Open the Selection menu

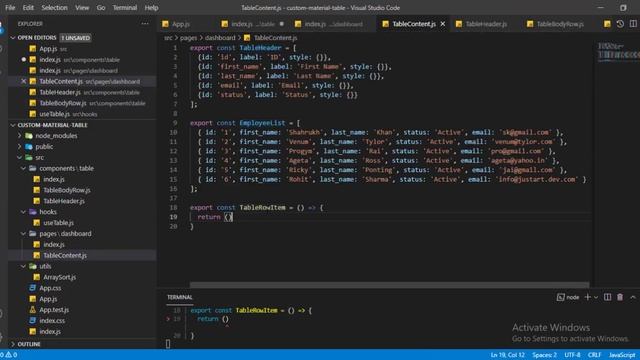[54, 8]
